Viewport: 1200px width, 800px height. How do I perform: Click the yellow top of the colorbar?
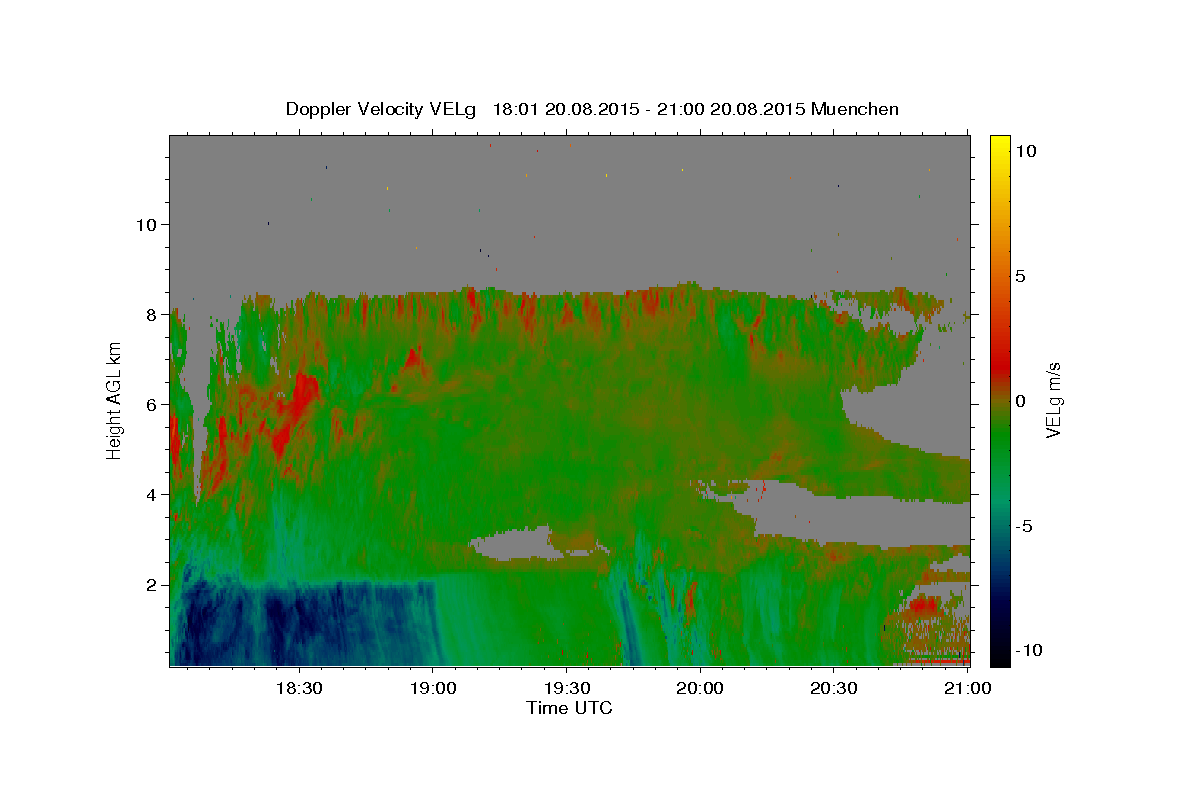coord(999,145)
